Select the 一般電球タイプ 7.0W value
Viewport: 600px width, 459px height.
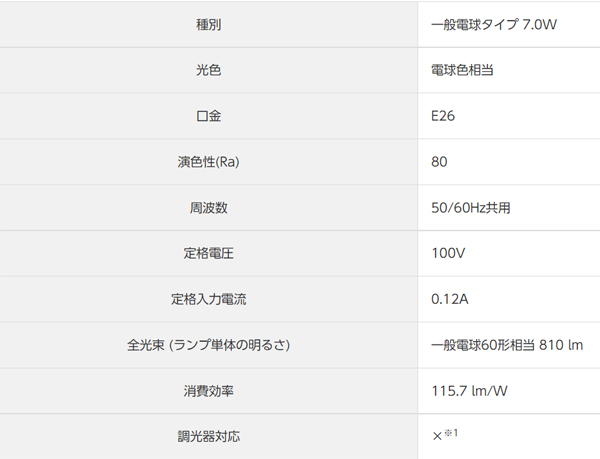coord(494,25)
